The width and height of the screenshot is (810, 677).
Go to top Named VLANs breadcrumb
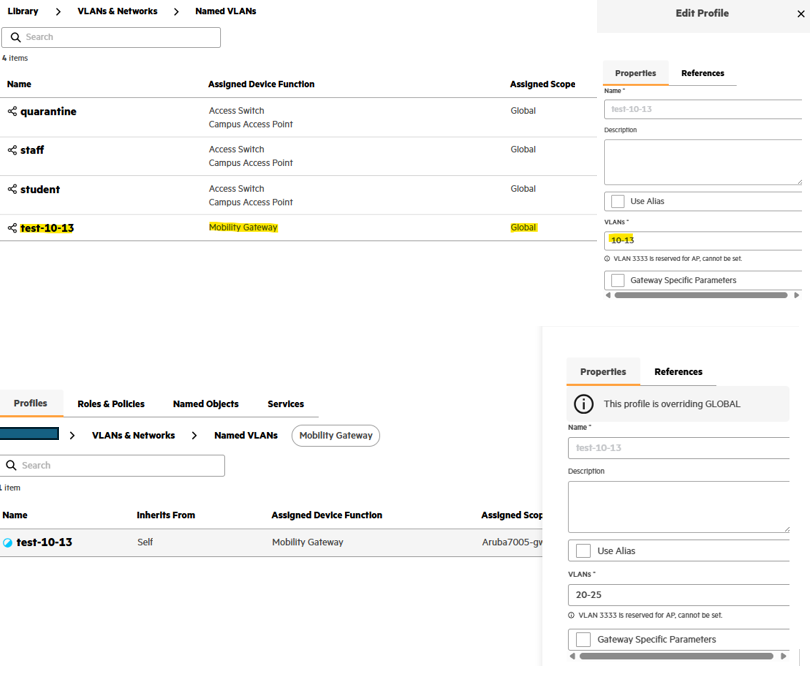click(226, 11)
